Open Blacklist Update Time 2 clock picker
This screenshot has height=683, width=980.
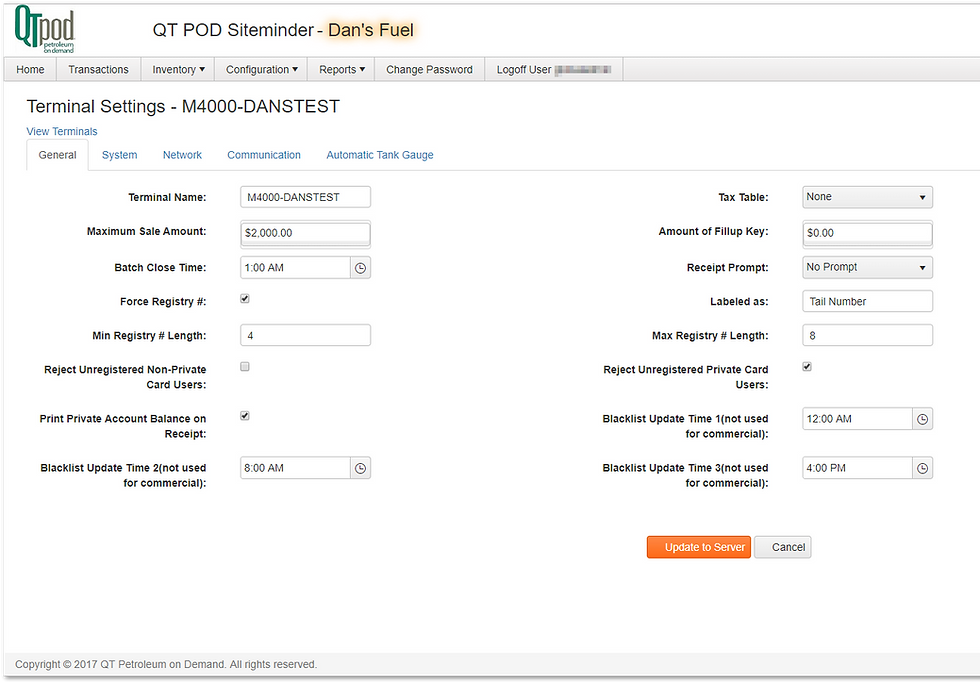coord(361,468)
